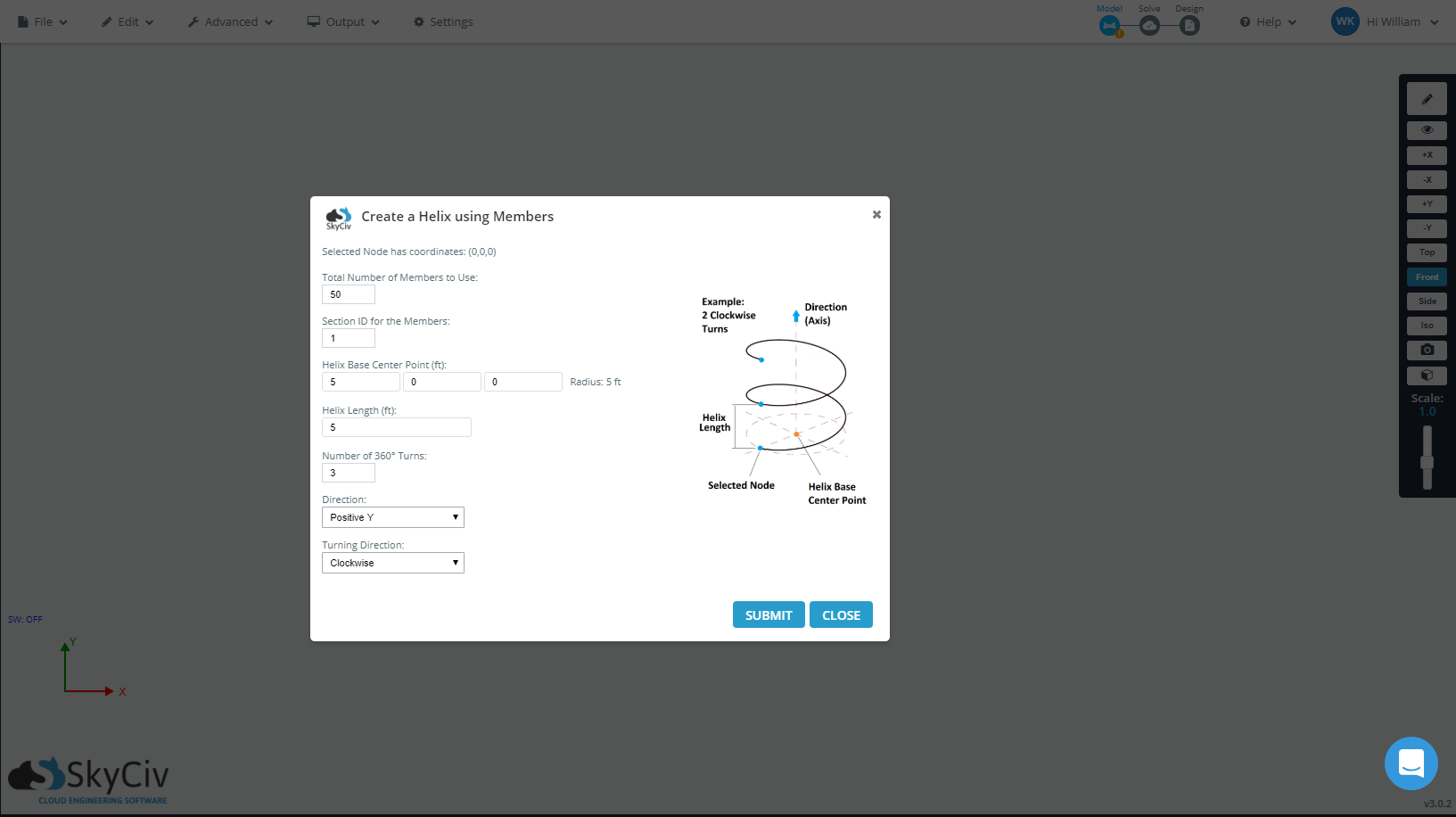This screenshot has height=817, width=1456.
Task: Click the Scale value 1.0 text
Action: pos(1427,412)
